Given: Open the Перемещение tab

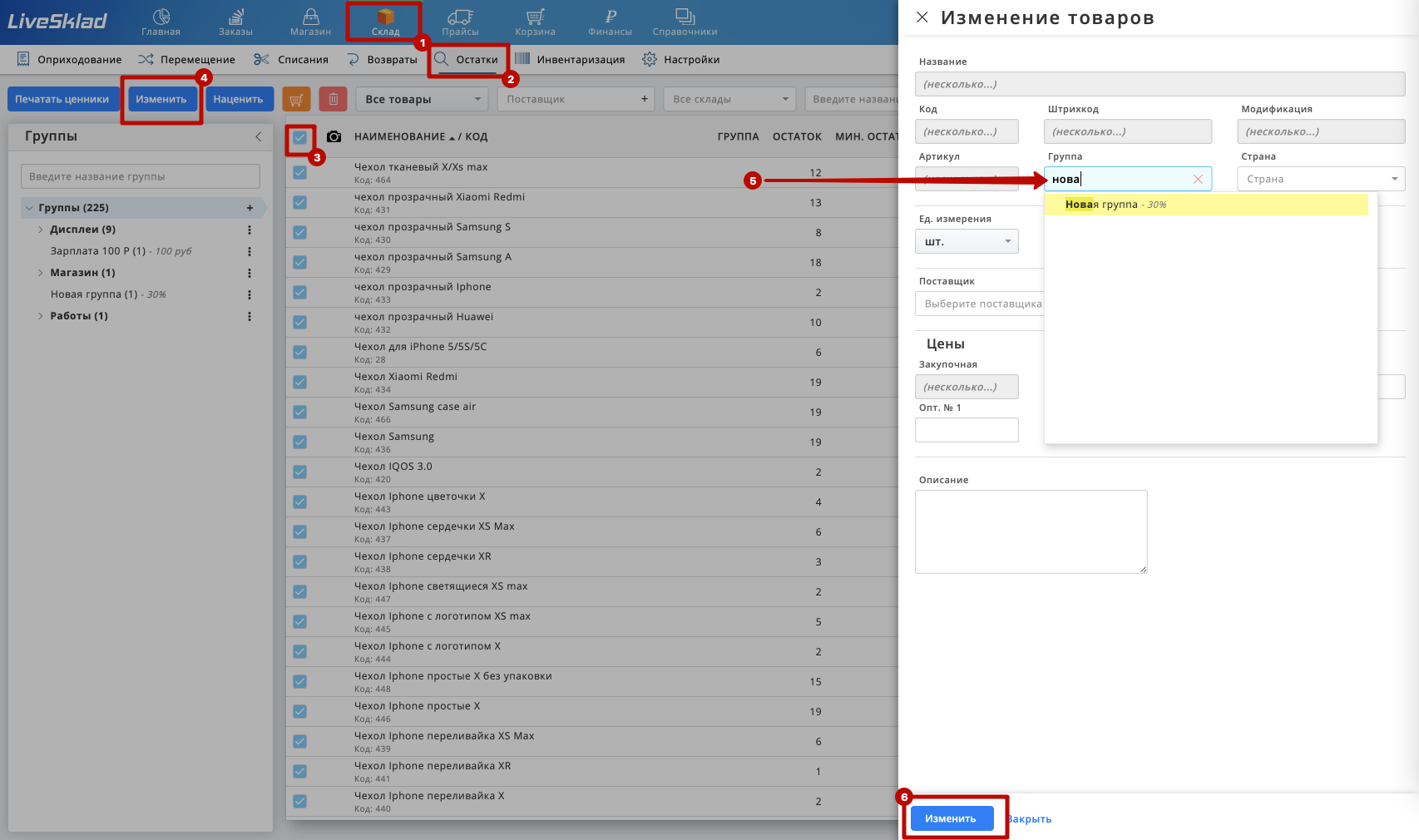Looking at the screenshot, I should click(186, 59).
